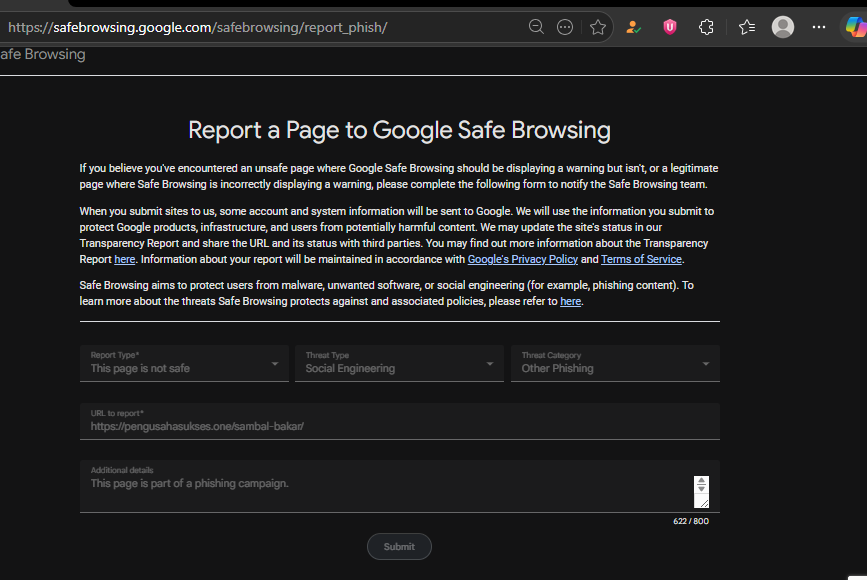Viewport: 867px width, 580px height.
Task: Click the browser address bar URL
Action: coord(197,27)
